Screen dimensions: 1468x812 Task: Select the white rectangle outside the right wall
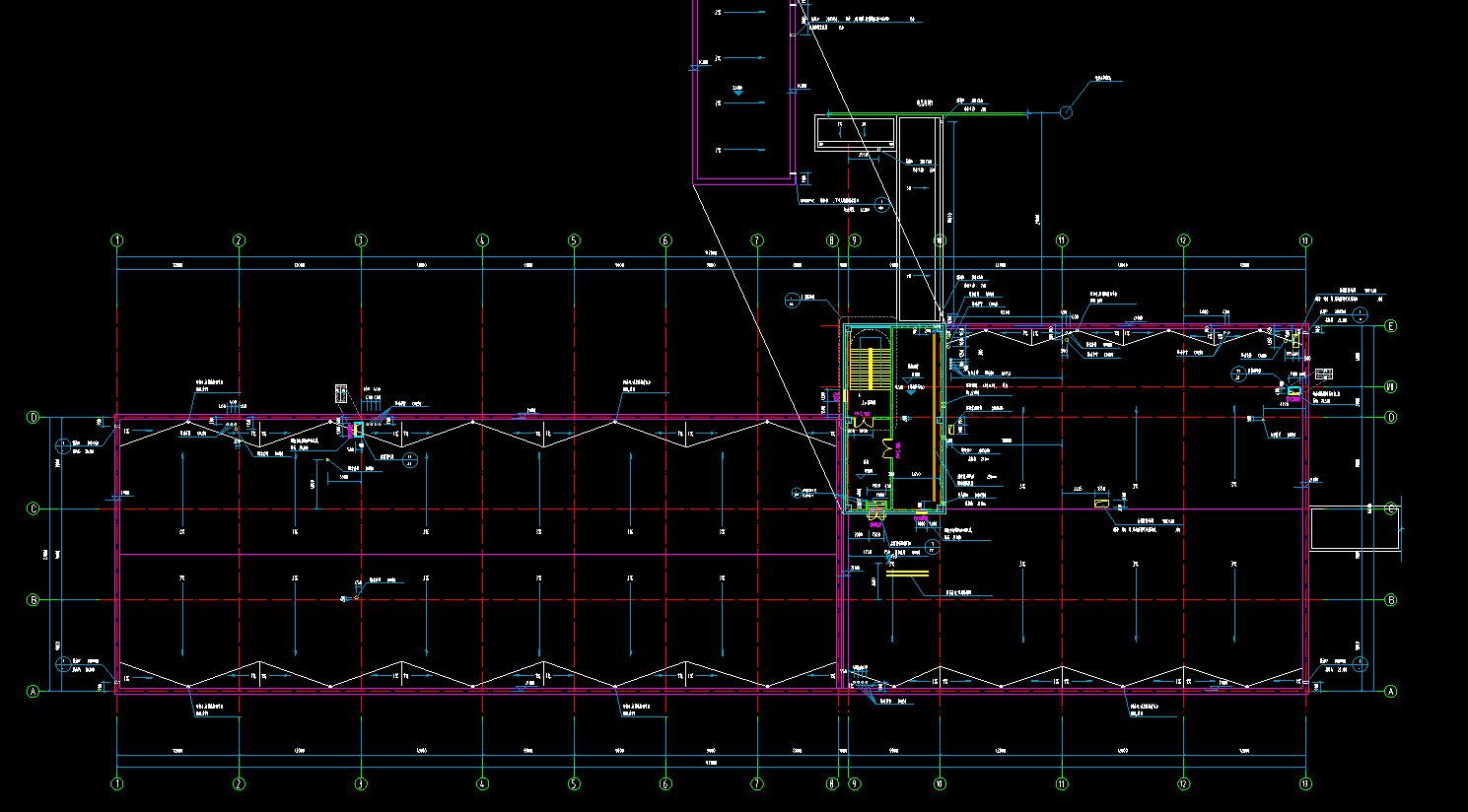coord(1355,528)
